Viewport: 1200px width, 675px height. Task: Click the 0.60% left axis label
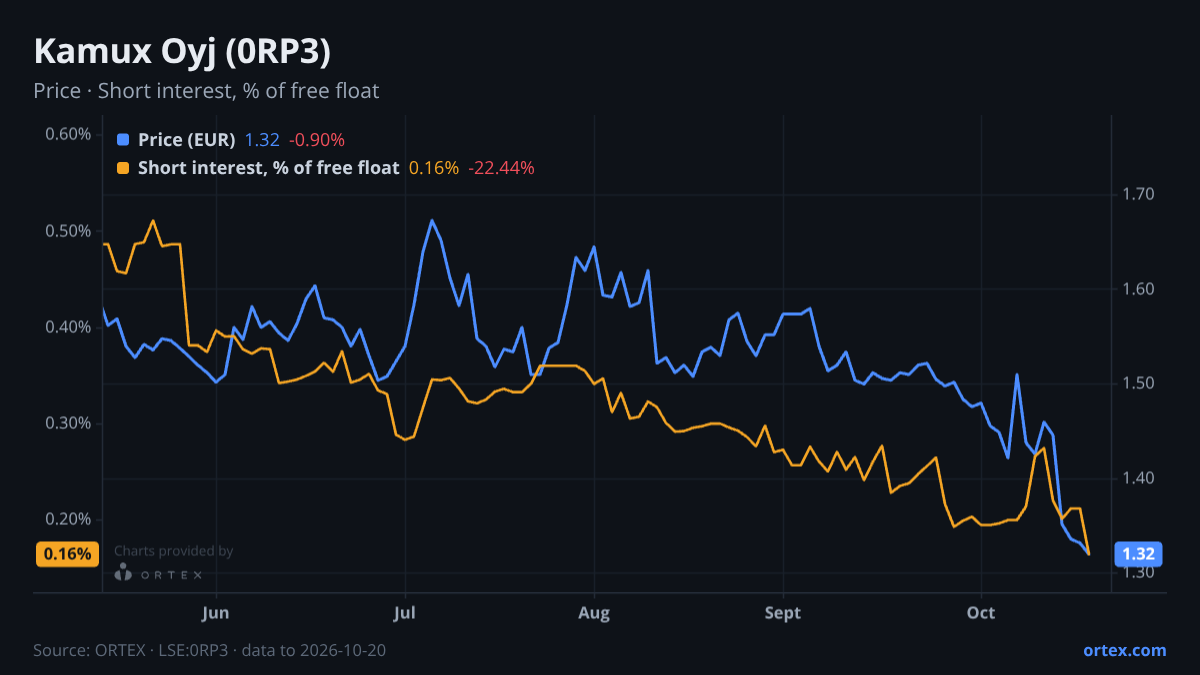tap(68, 135)
